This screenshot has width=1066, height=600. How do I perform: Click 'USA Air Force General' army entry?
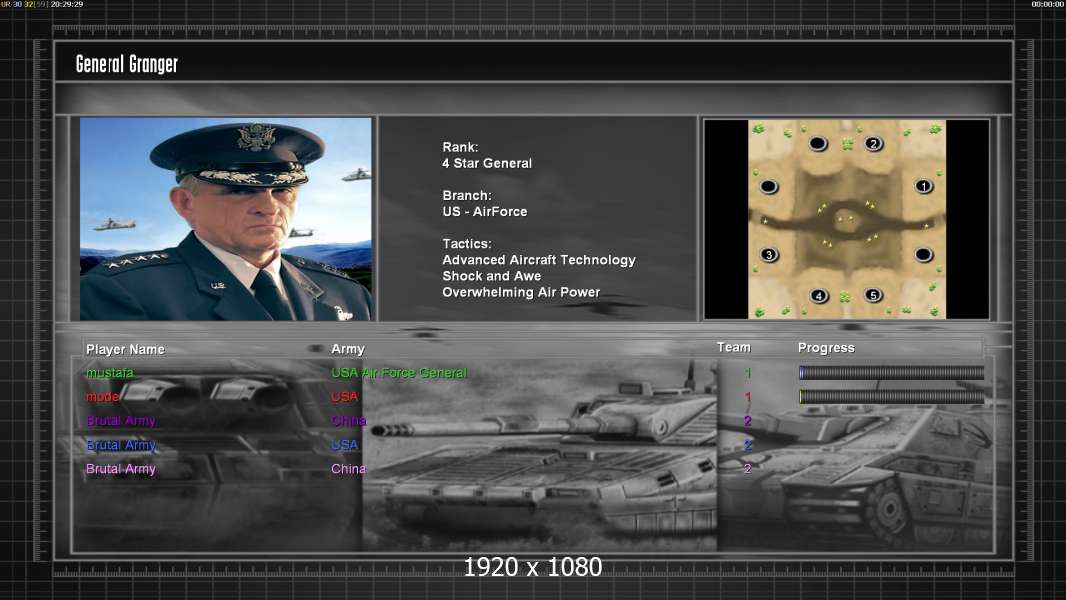pyautogui.click(x=399, y=372)
